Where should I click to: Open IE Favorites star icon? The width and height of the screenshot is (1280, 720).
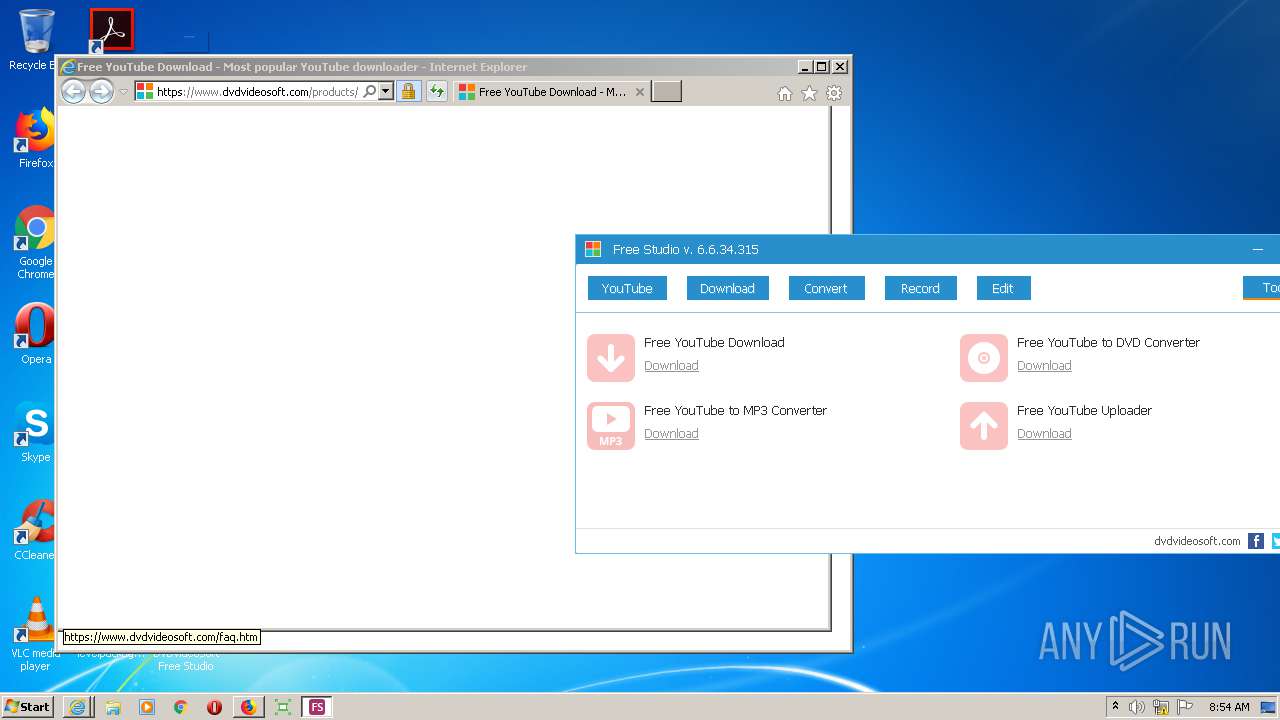click(809, 93)
